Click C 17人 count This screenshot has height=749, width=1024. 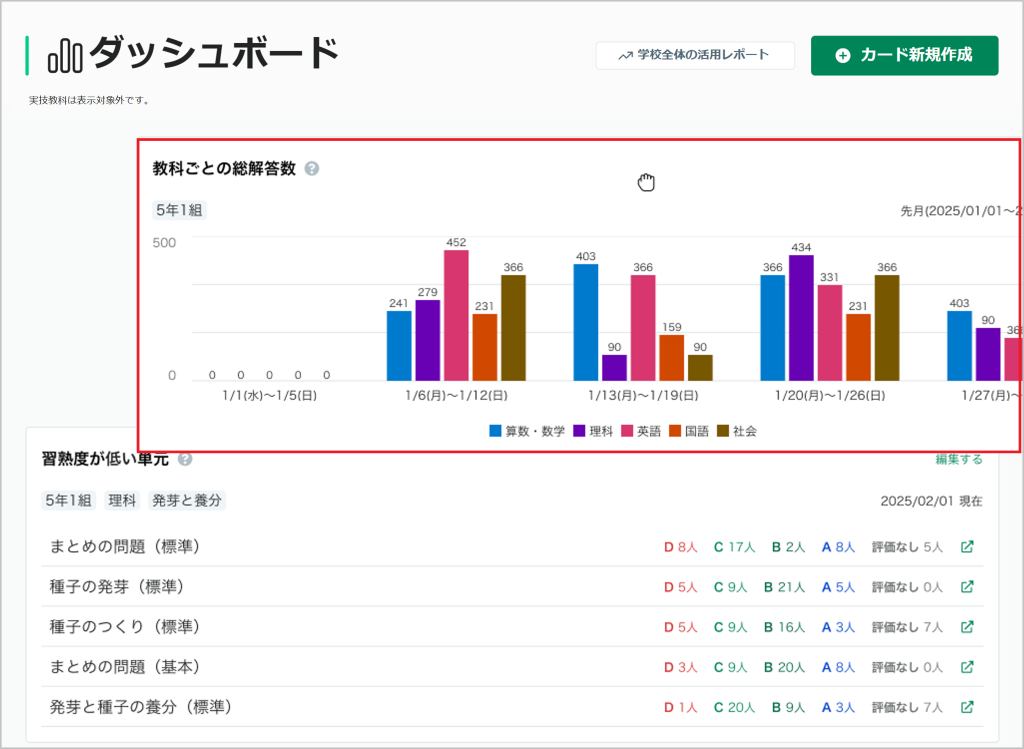734,547
